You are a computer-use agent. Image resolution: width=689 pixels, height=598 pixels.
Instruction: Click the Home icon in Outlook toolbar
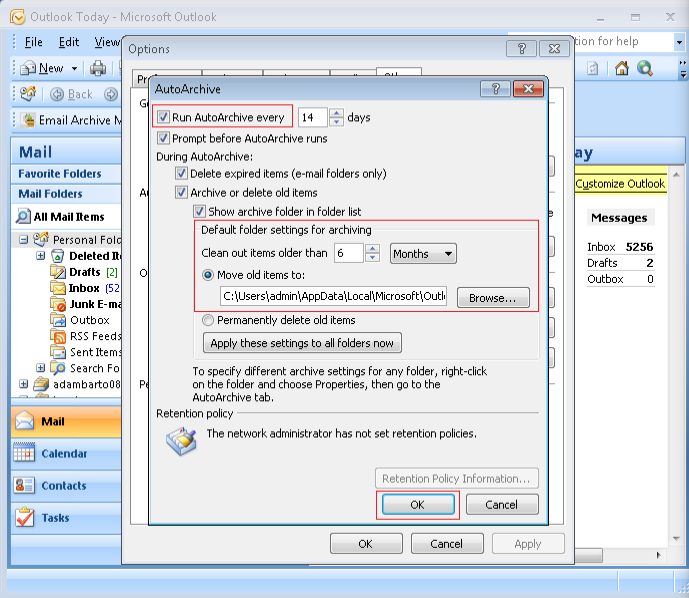pos(622,68)
